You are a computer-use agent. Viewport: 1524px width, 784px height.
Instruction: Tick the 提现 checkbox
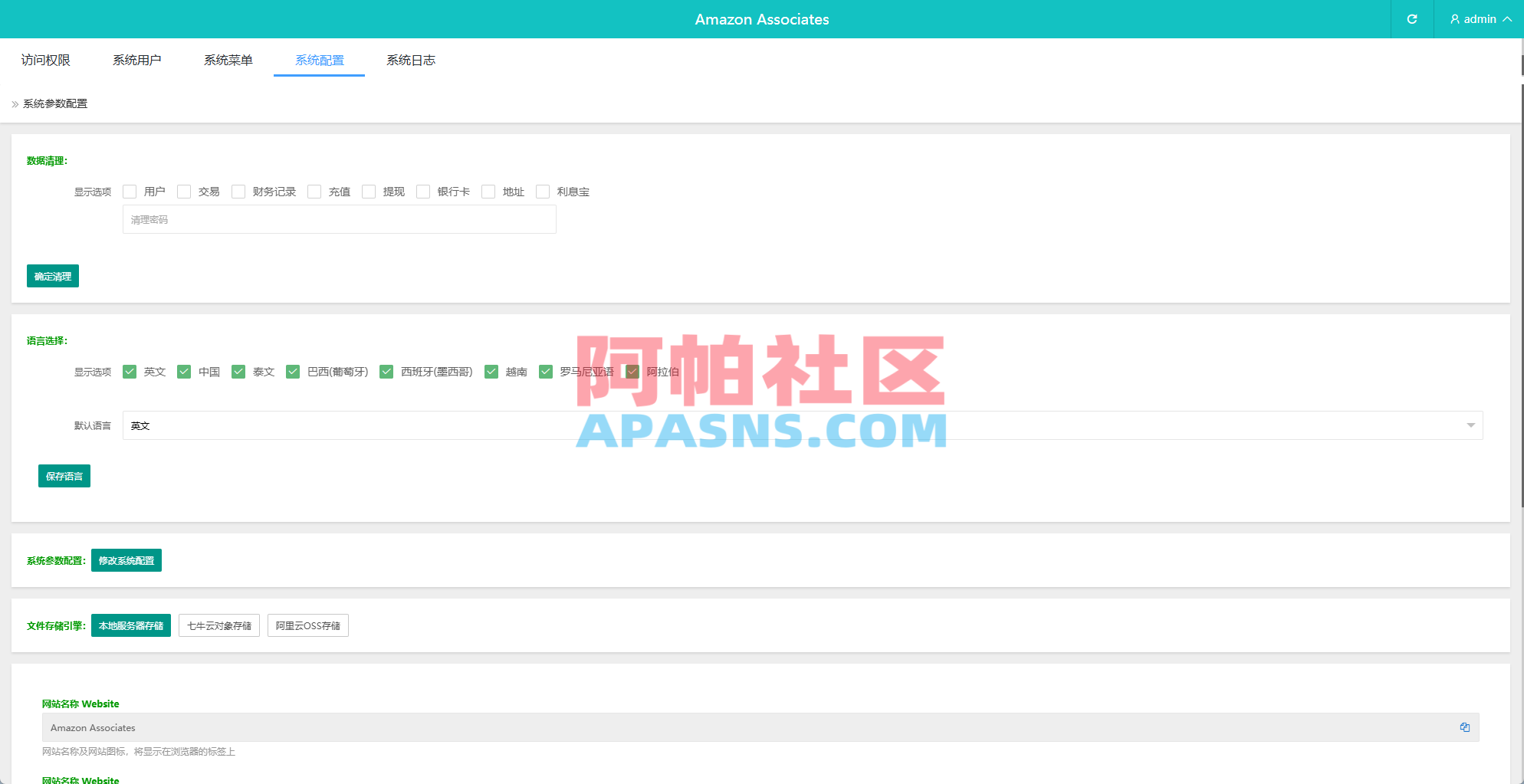click(369, 192)
